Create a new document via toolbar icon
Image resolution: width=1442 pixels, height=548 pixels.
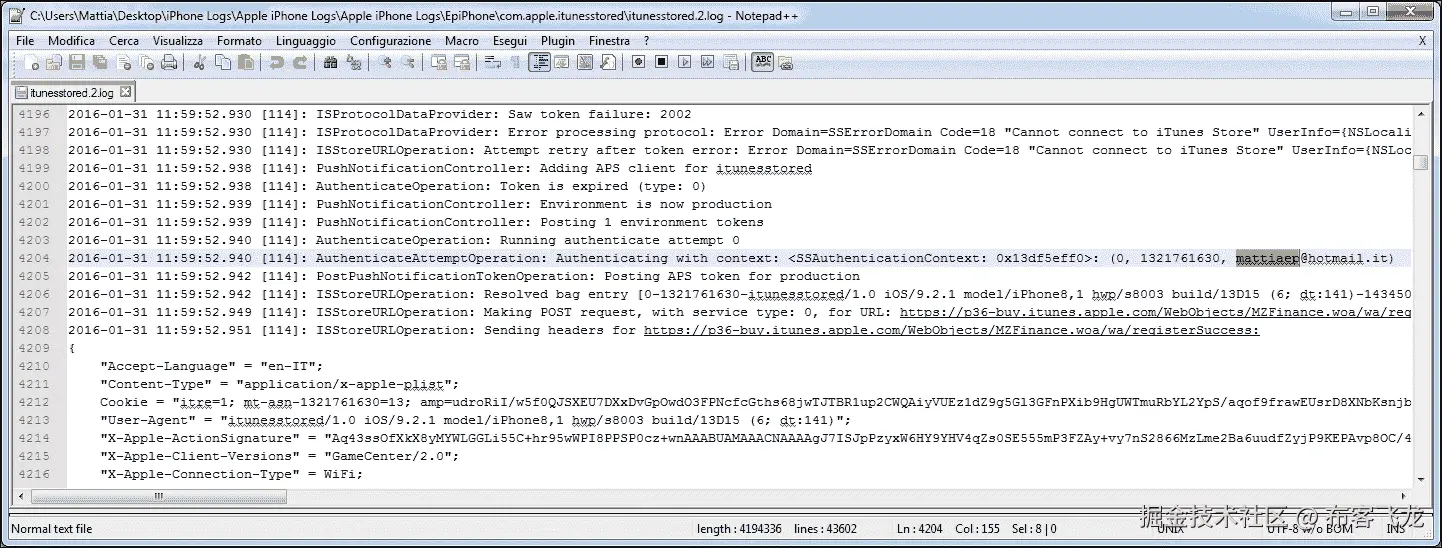click(32, 63)
